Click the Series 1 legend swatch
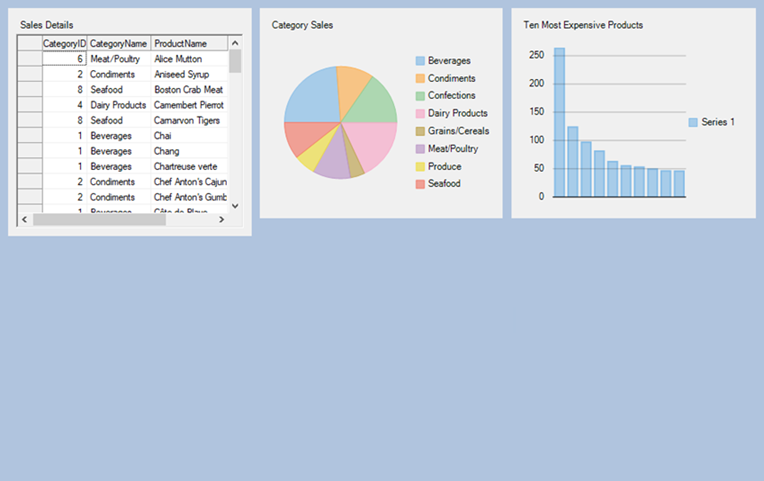Image resolution: width=764 pixels, height=481 pixels. tap(693, 122)
